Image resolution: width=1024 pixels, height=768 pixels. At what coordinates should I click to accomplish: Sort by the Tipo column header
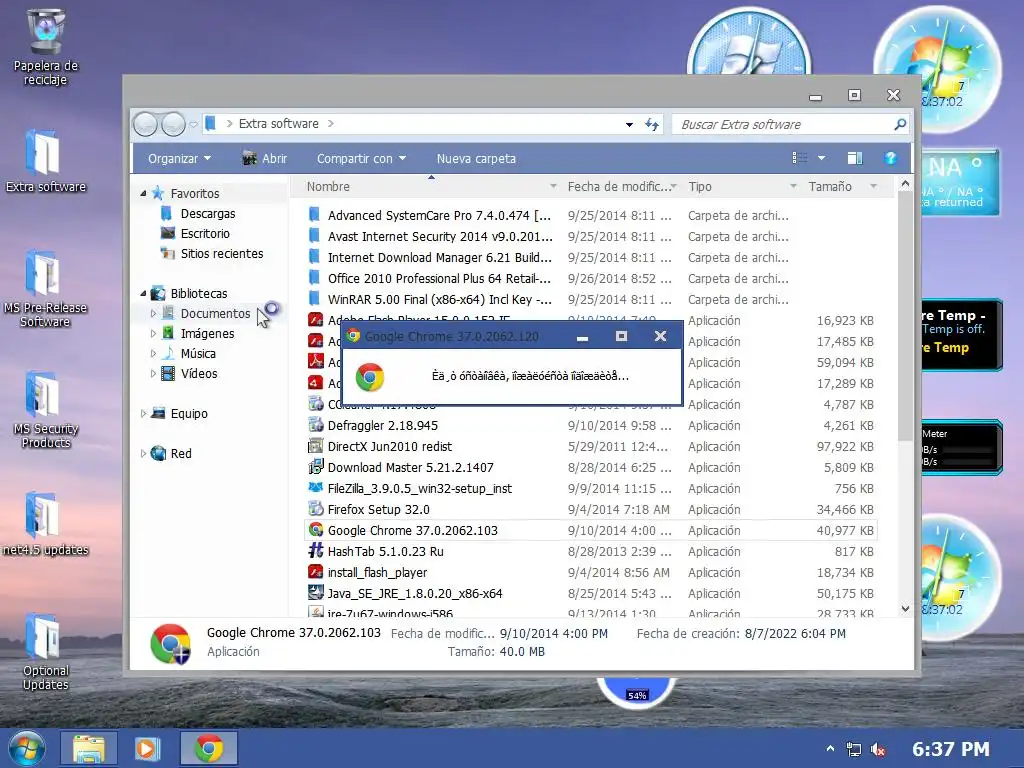click(x=700, y=187)
